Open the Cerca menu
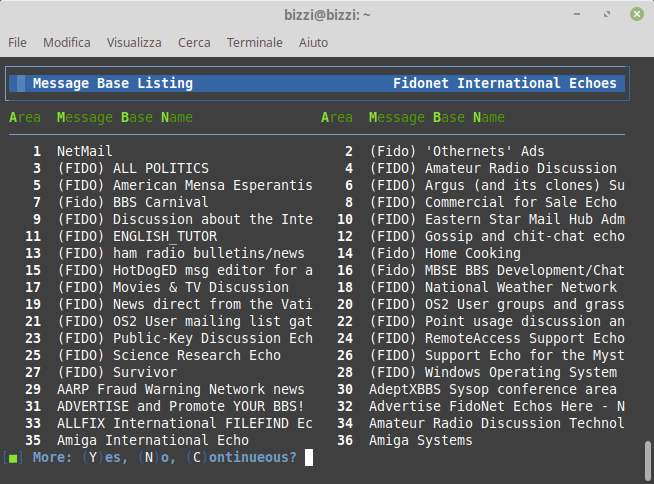This screenshot has height=484, width=654. (x=194, y=43)
